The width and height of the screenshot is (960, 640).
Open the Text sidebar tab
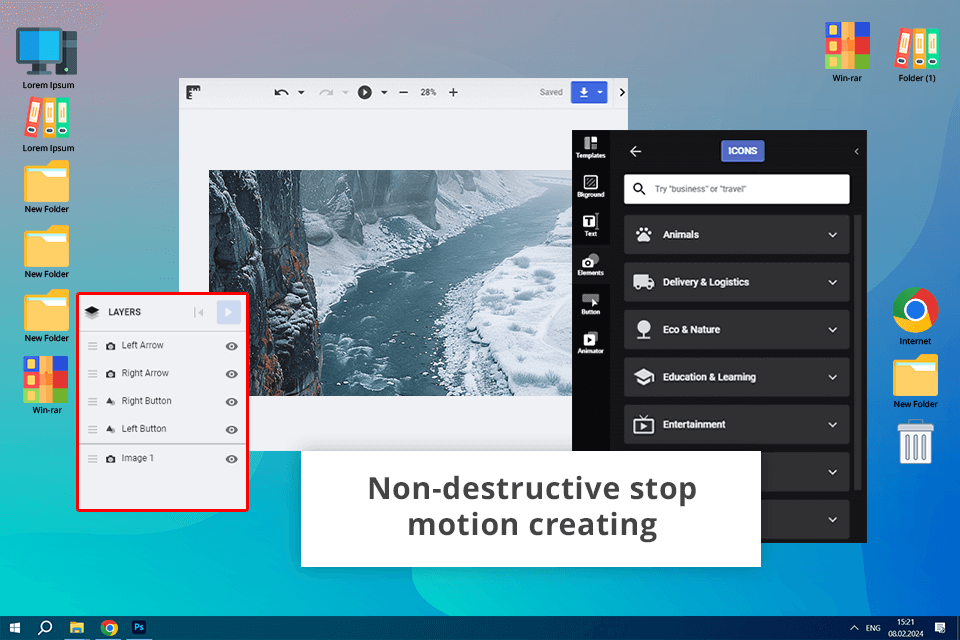pos(591,225)
